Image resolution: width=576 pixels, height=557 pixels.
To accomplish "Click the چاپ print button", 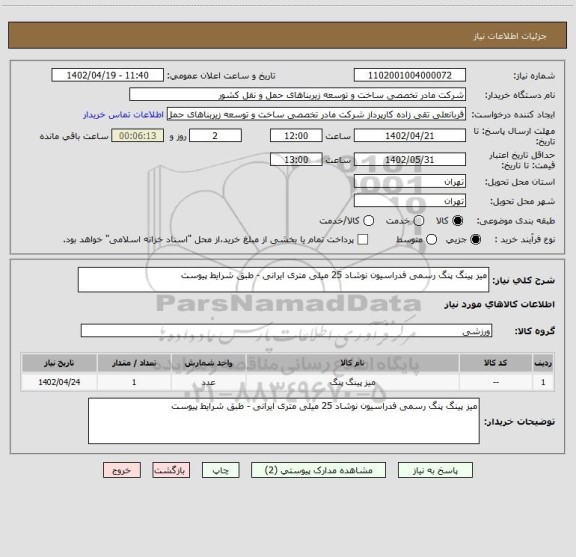I will pos(221,470).
